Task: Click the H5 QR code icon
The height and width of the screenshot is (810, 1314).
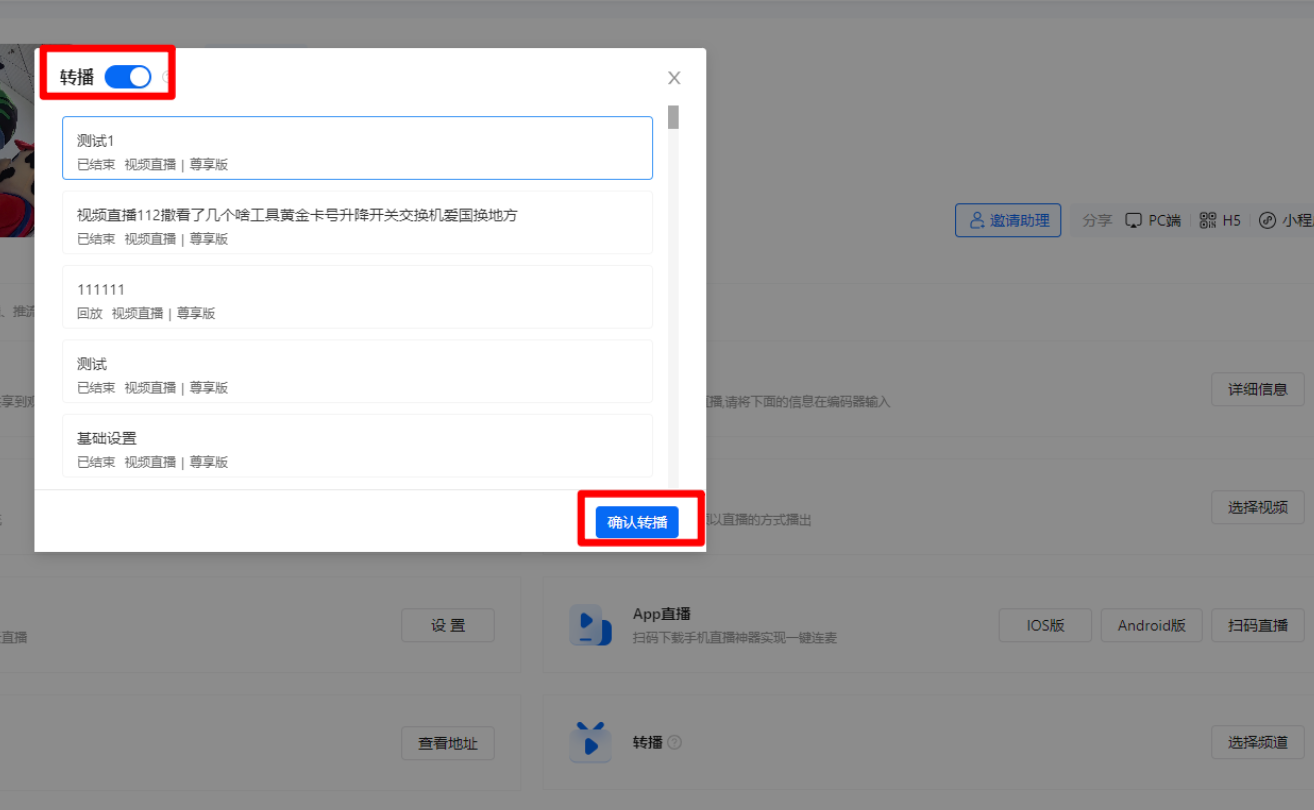Action: [1207, 220]
